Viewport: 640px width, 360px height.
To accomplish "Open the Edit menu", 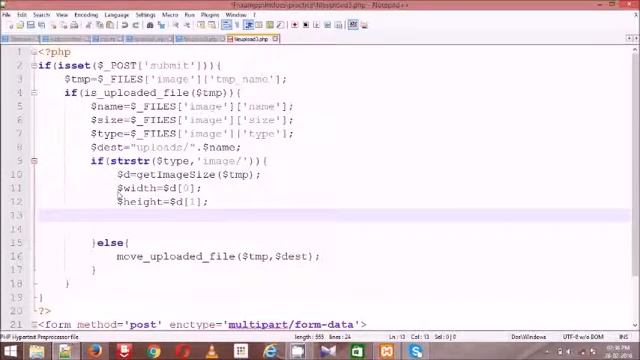I will coord(22,15).
